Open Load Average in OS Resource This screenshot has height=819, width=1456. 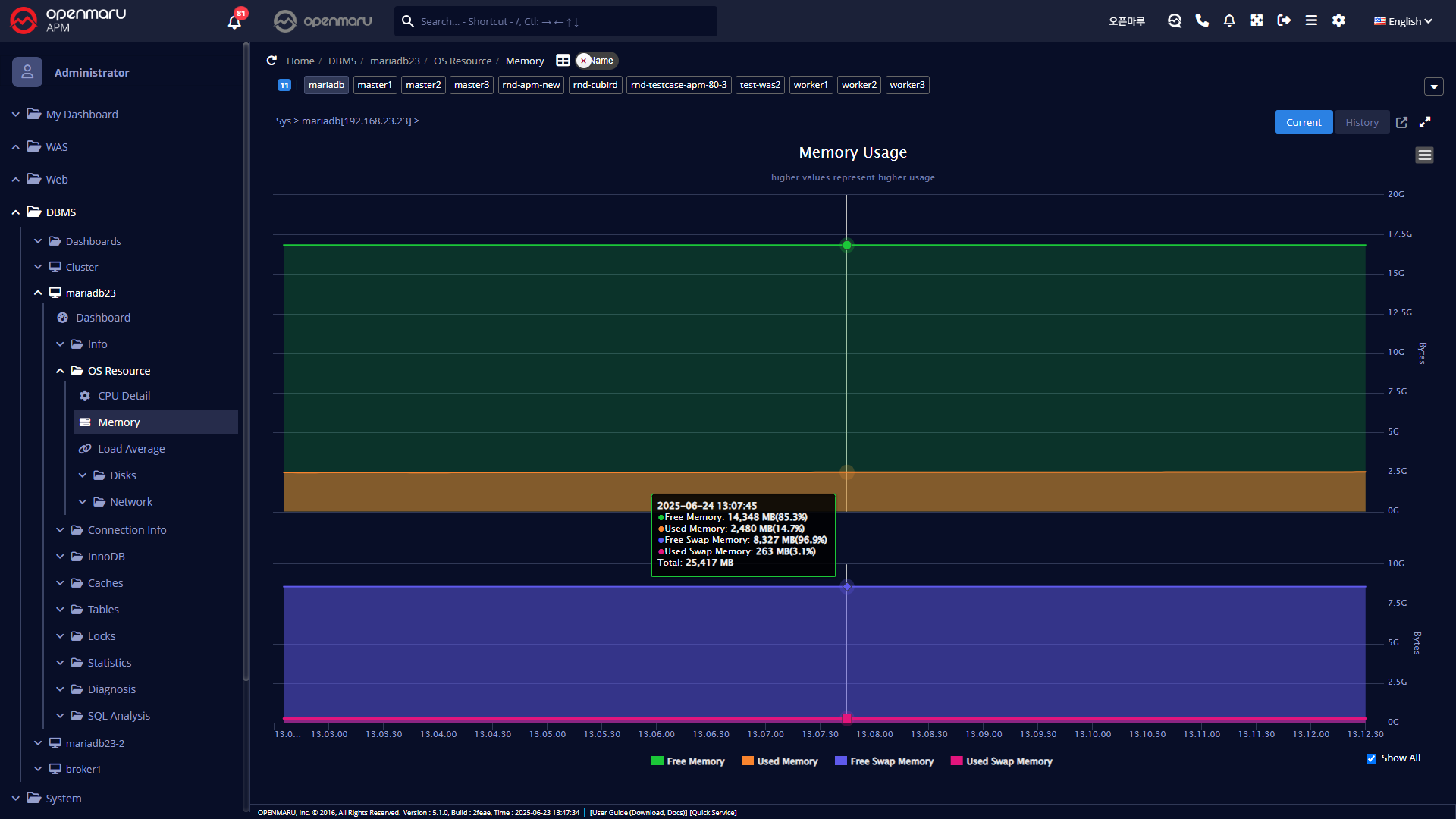[131, 449]
